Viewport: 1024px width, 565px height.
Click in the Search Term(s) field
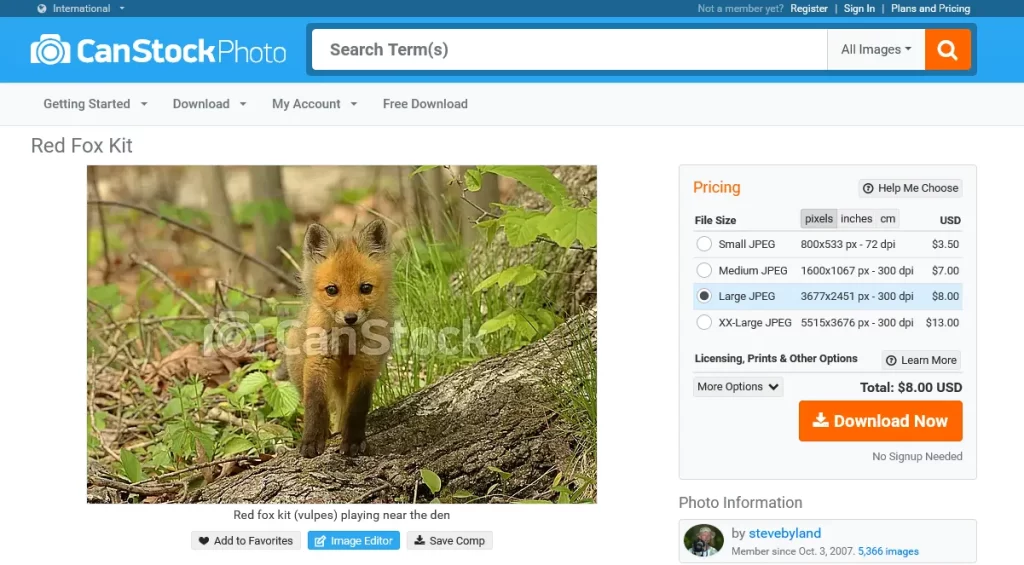point(569,50)
